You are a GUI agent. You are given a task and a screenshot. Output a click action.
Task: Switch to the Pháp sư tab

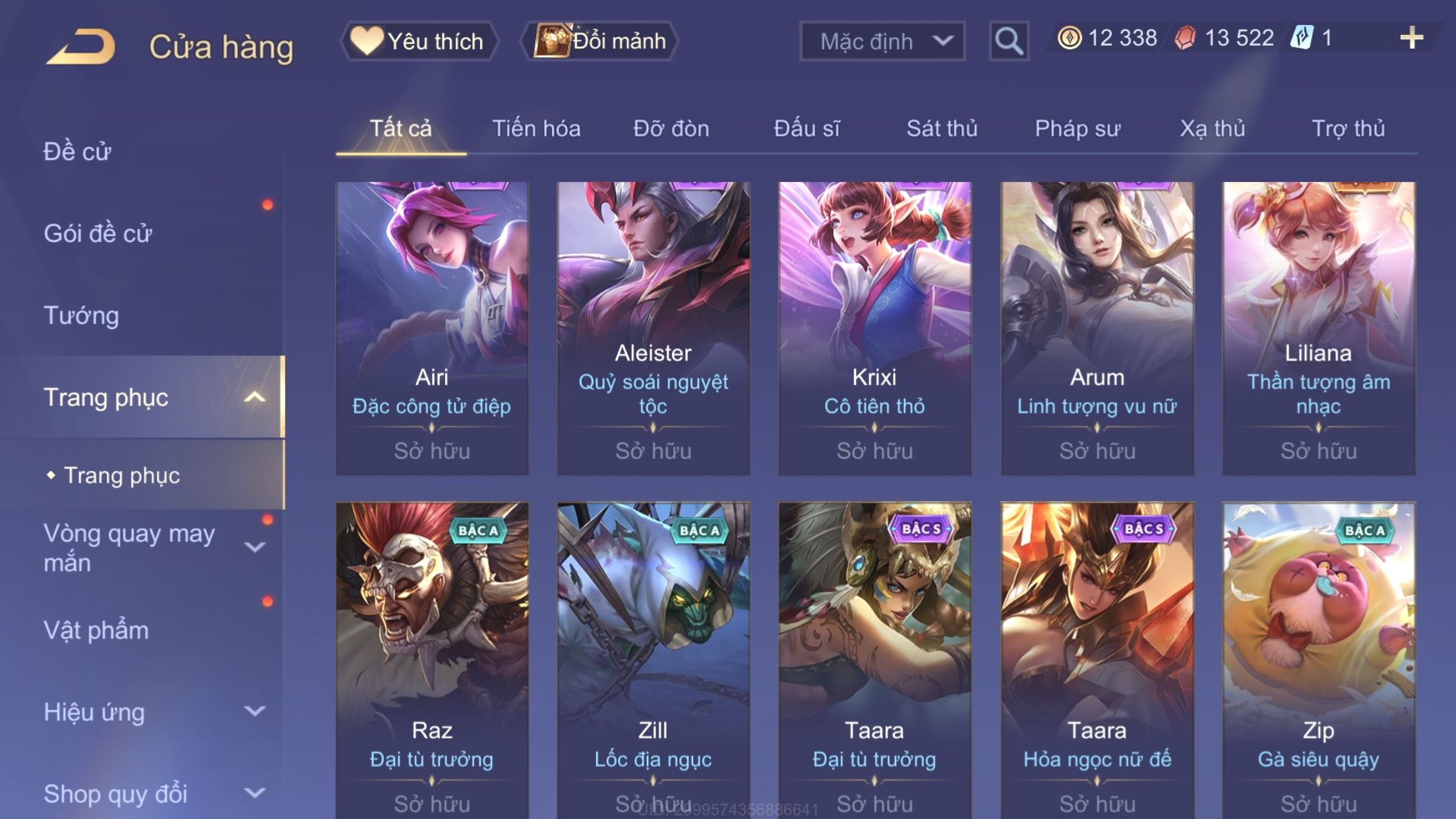coord(1077,129)
